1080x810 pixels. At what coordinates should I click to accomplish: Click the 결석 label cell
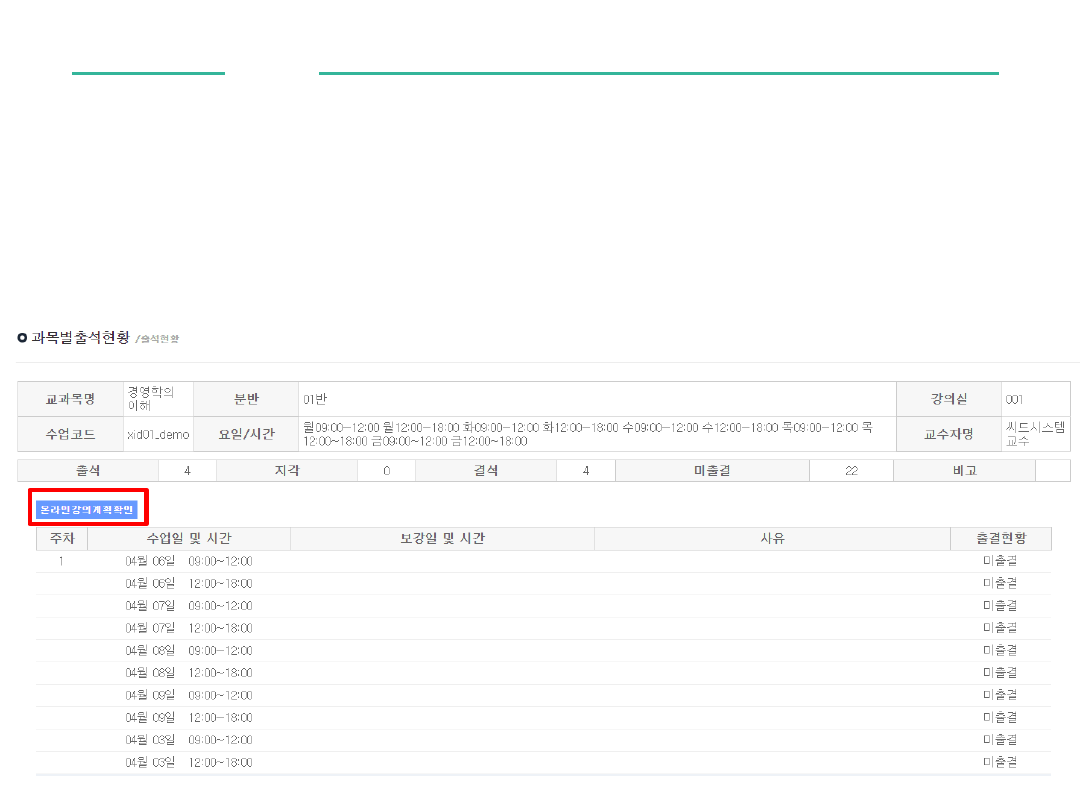pos(485,470)
